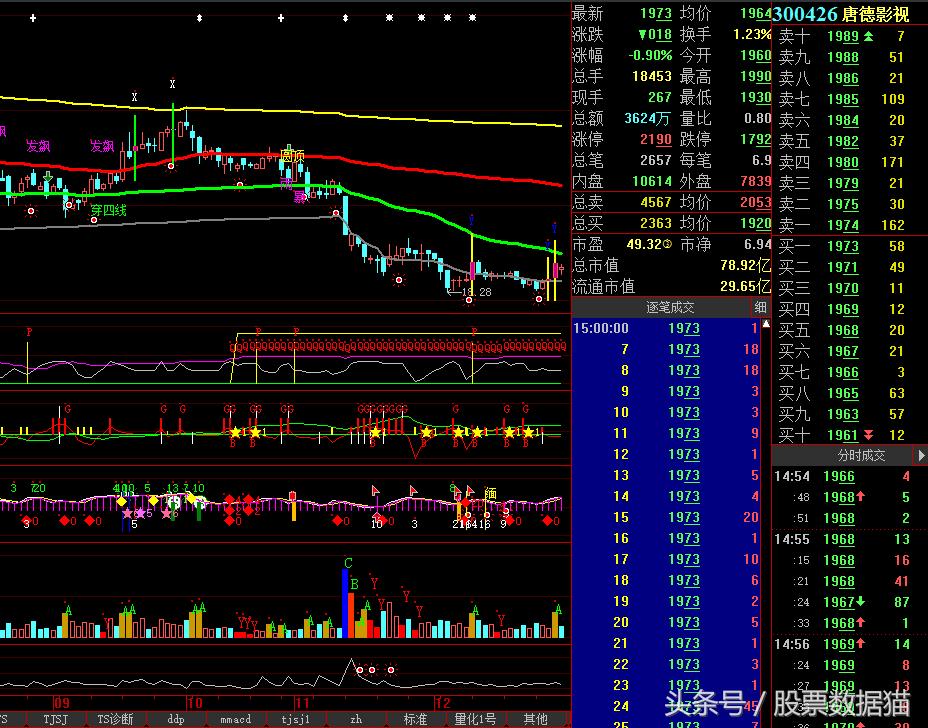Open the 其他 tab at bottom
Screen dimensions: 928x728
(x=535, y=719)
